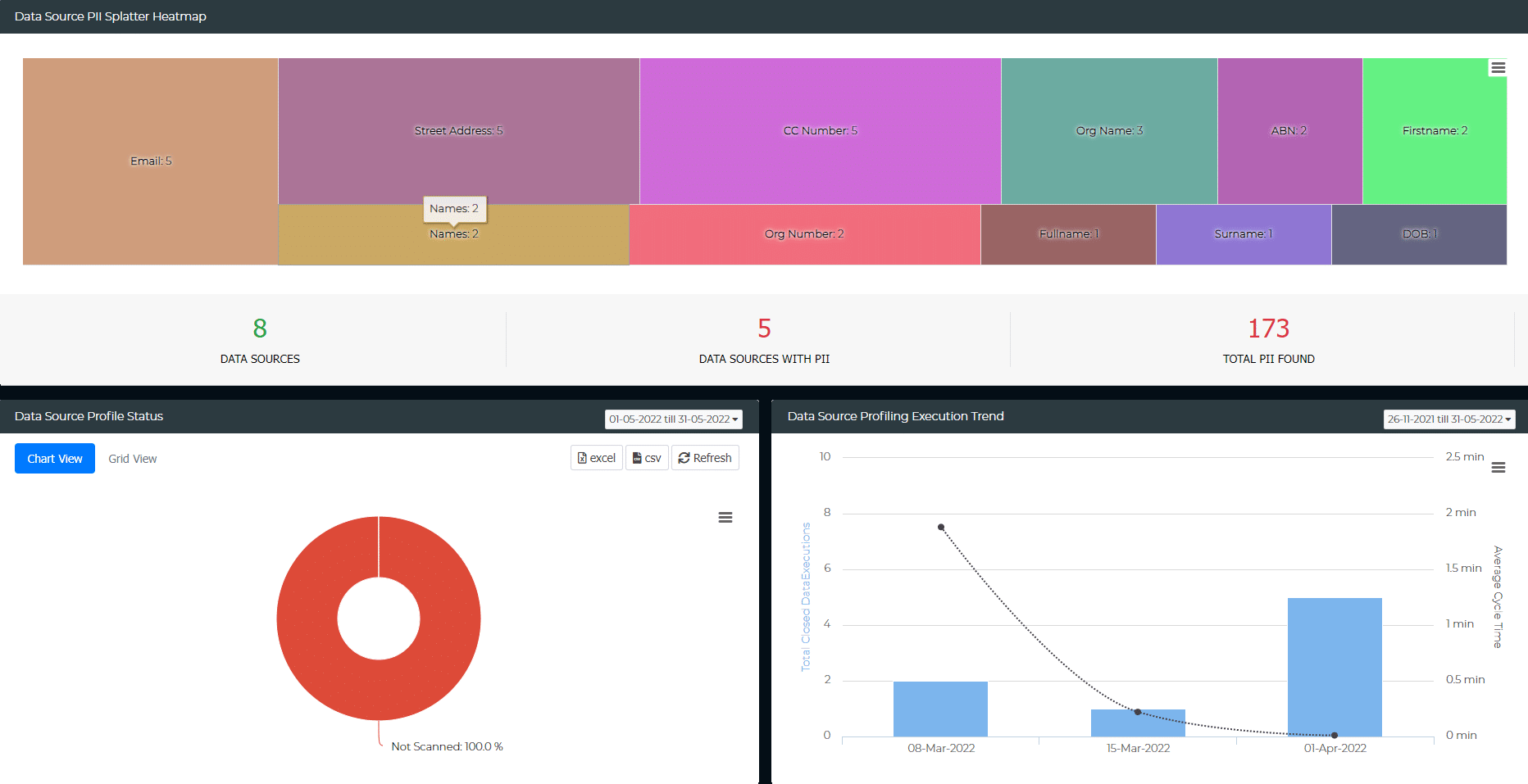Click the 5 Data Sources With PII count

pyautogui.click(x=764, y=329)
